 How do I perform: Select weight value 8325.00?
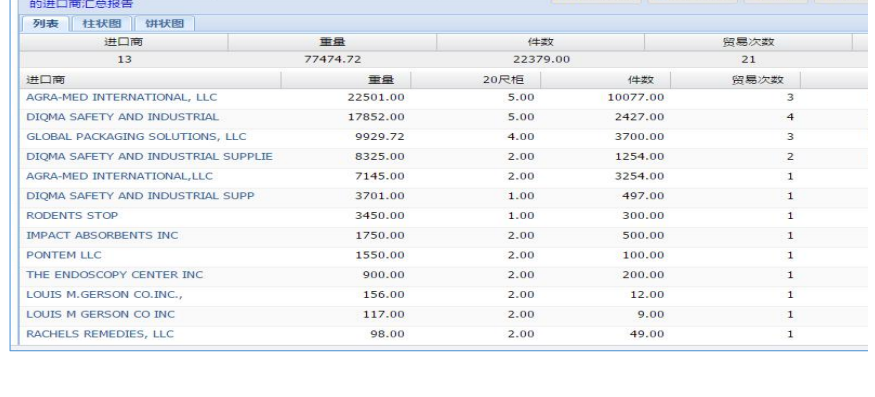(x=379, y=156)
